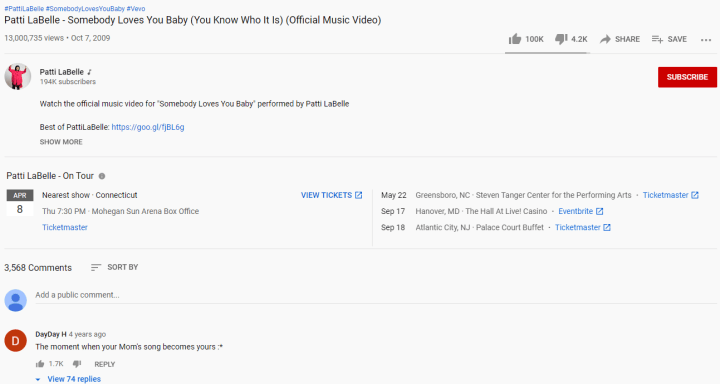Click the 1.7K comment likes count
Image resolution: width=720 pixels, height=384 pixels.
[x=56, y=364]
